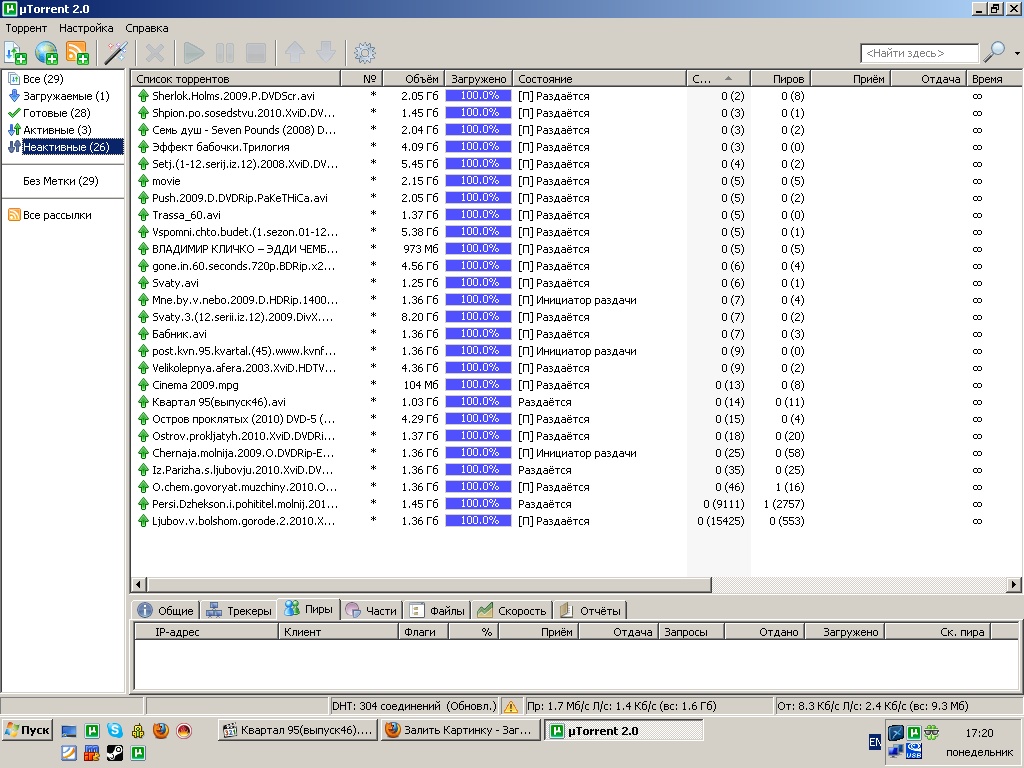Select torrent 'Trassa_60.avi'
This screenshot has height=768, width=1024.
coord(186,215)
